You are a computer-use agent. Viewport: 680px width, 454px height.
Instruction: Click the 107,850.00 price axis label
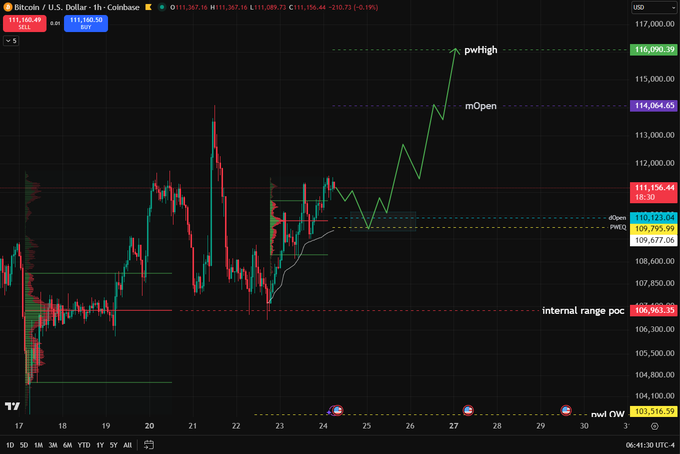pyautogui.click(x=655, y=283)
